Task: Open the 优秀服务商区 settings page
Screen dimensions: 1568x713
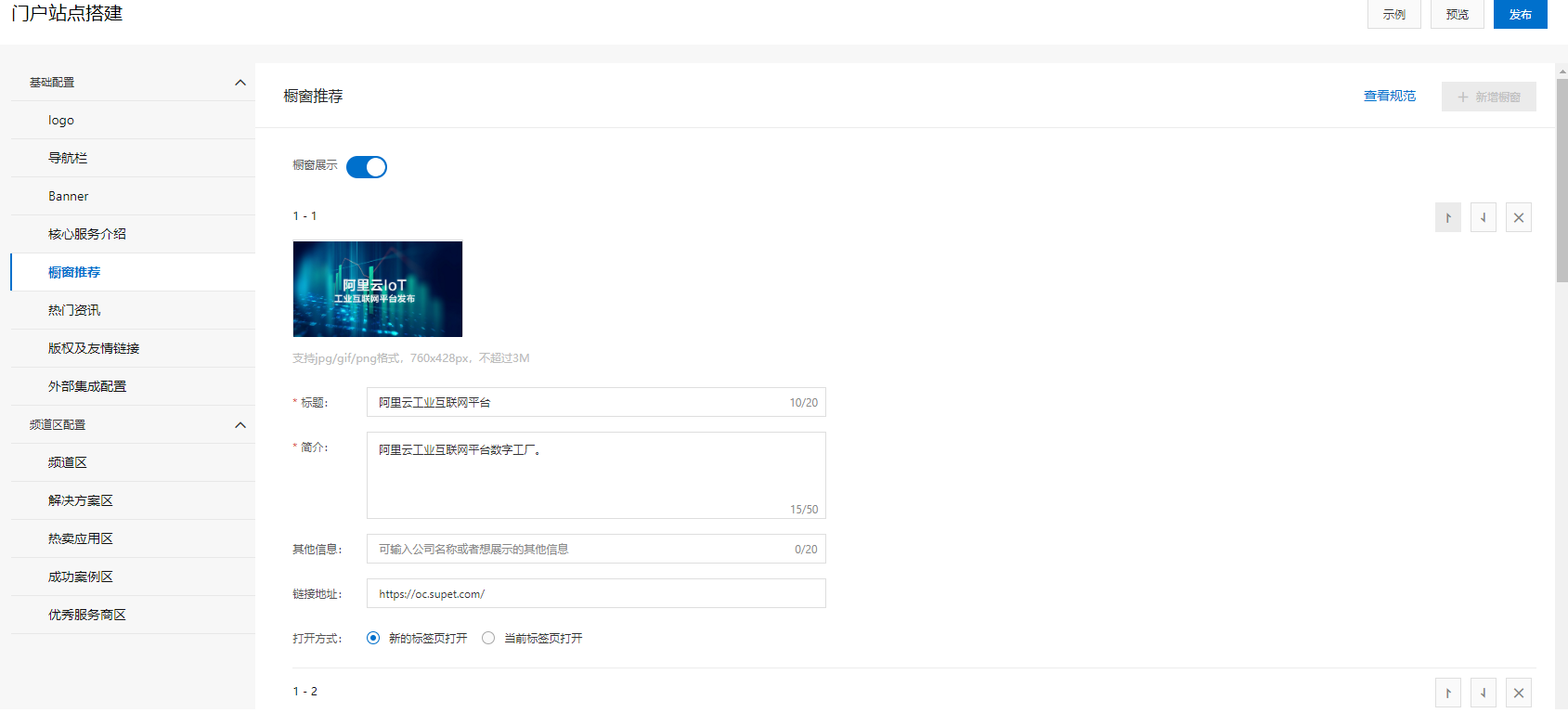Action: (x=133, y=615)
